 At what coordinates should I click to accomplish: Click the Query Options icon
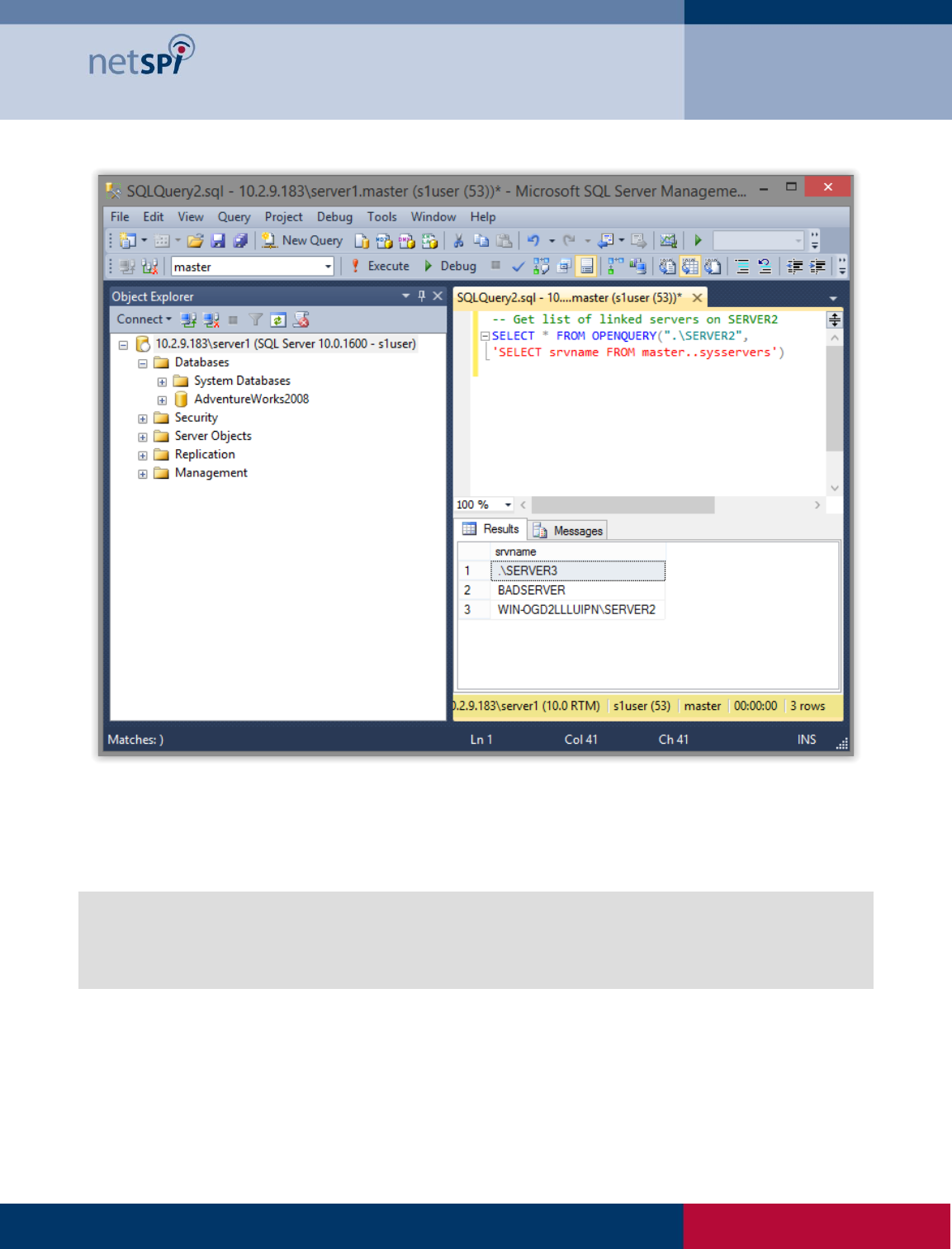click(x=564, y=267)
